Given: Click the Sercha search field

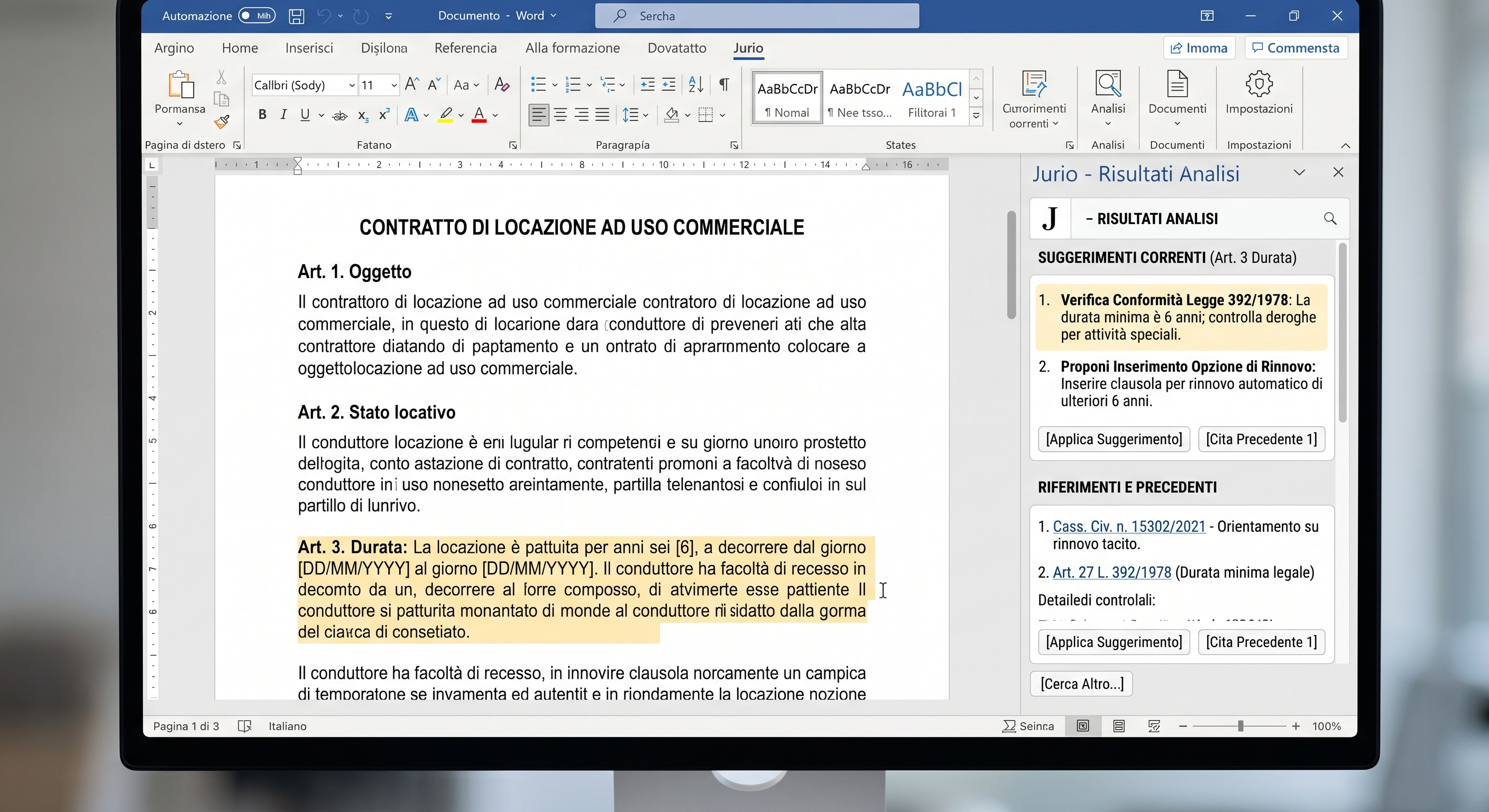Looking at the screenshot, I should [757, 16].
